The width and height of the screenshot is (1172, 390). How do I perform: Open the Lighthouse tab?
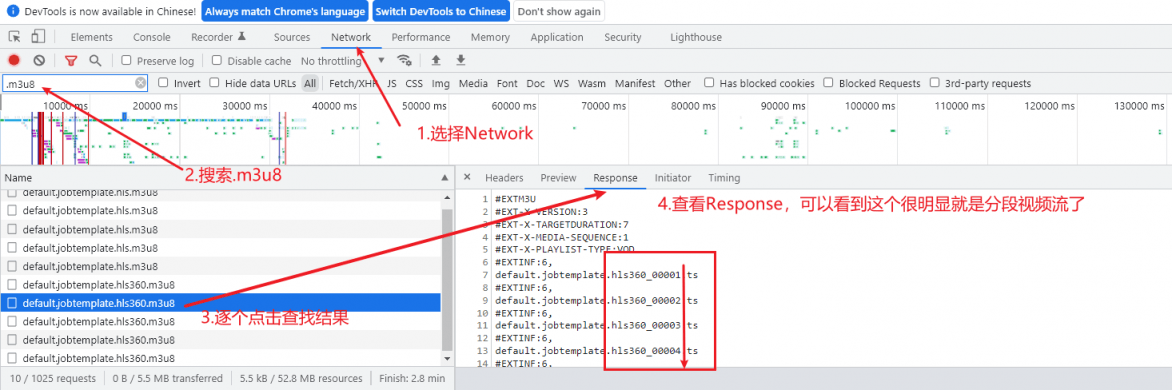pyautogui.click(x=696, y=37)
